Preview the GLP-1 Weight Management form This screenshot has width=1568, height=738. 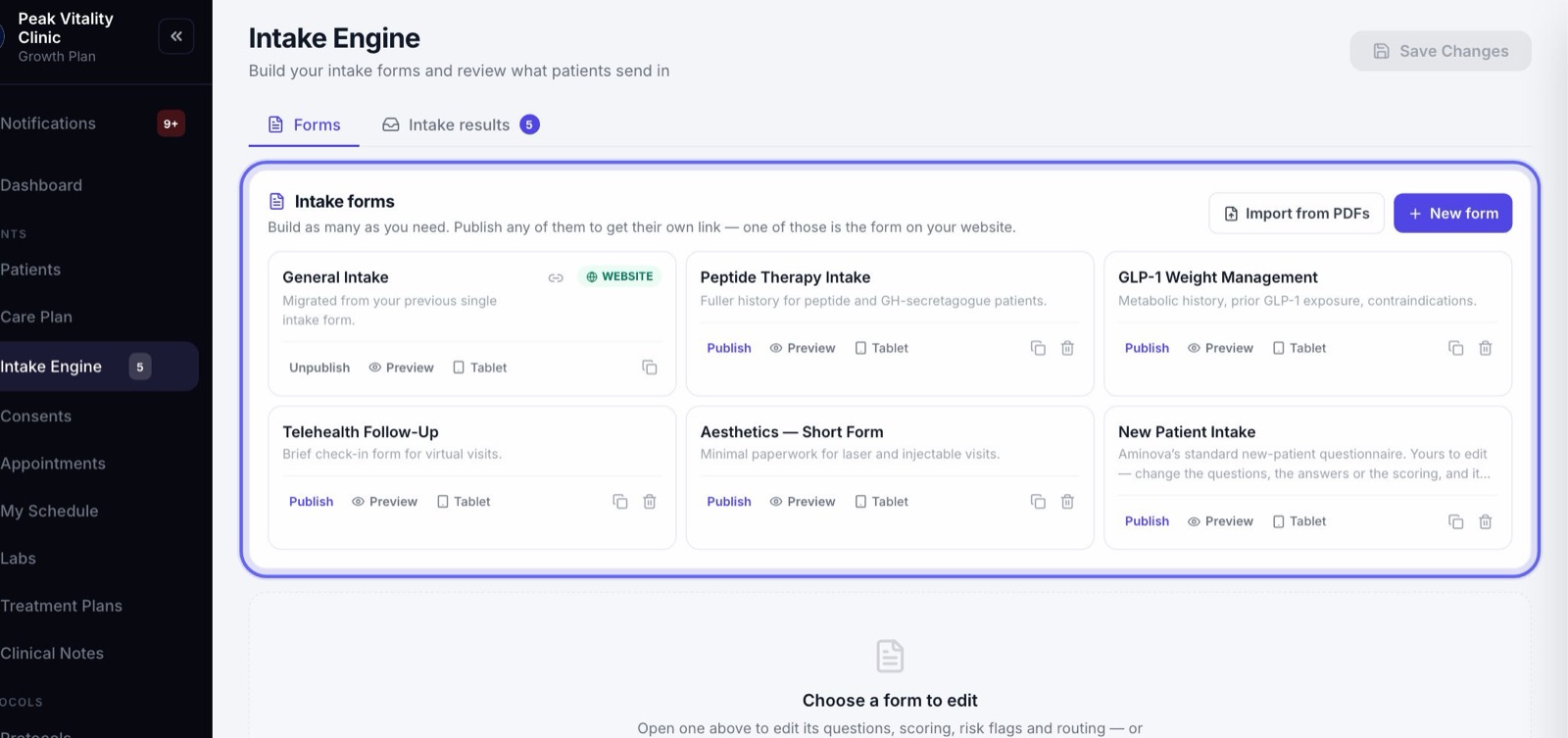point(1220,348)
